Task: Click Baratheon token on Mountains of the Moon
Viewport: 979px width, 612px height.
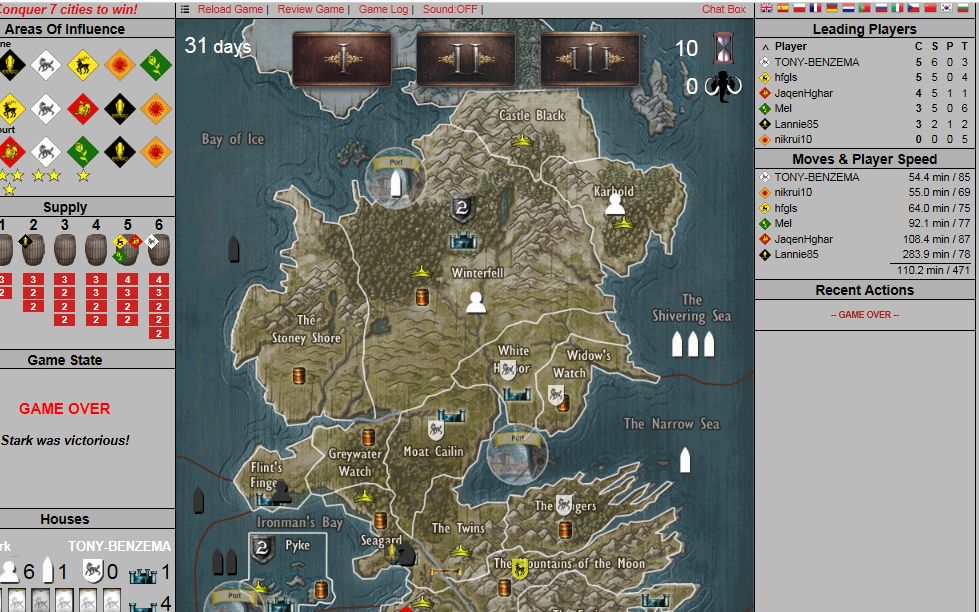Action: (x=519, y=568)
